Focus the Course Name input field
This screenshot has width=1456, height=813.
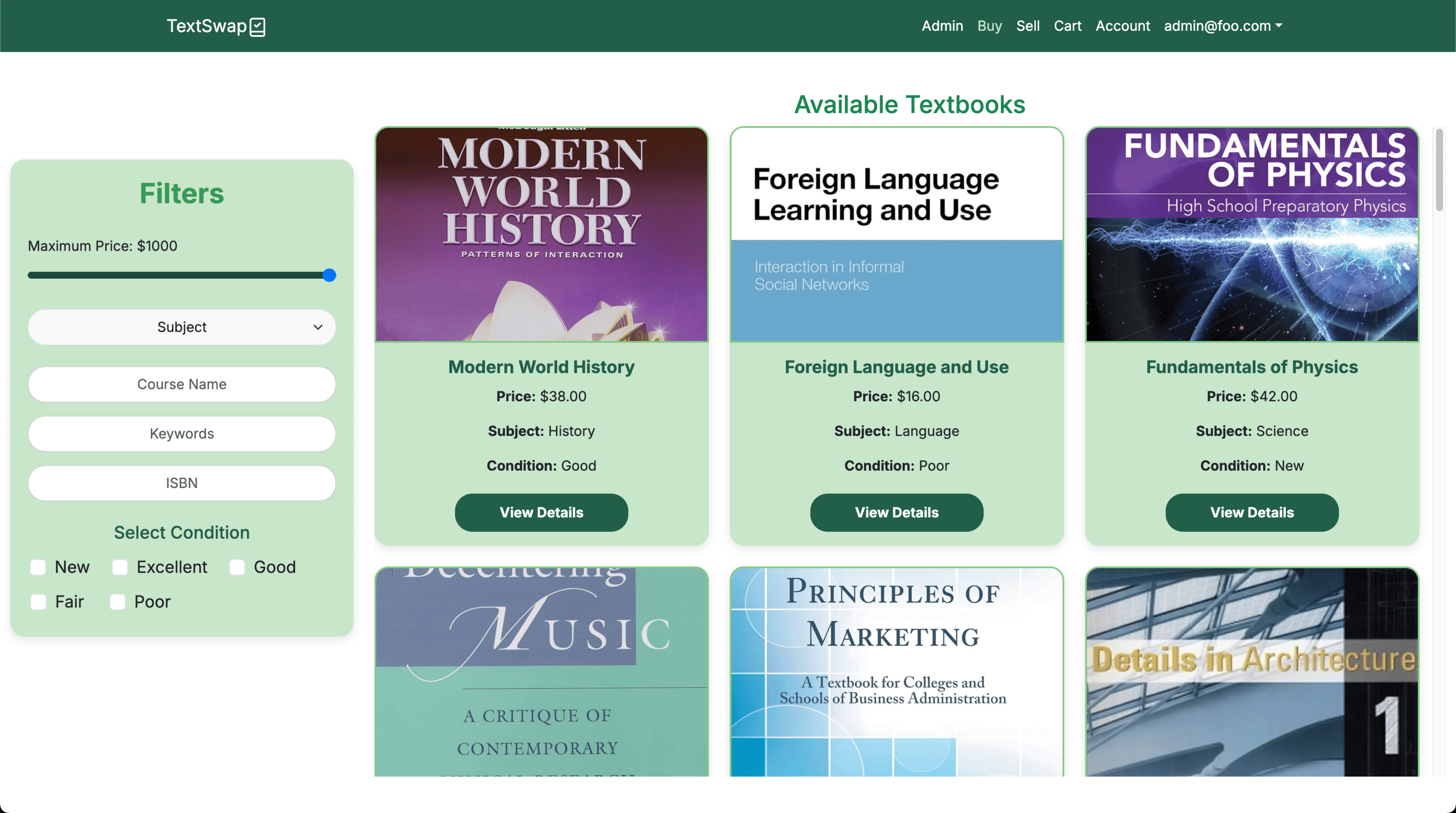(181, 384)
